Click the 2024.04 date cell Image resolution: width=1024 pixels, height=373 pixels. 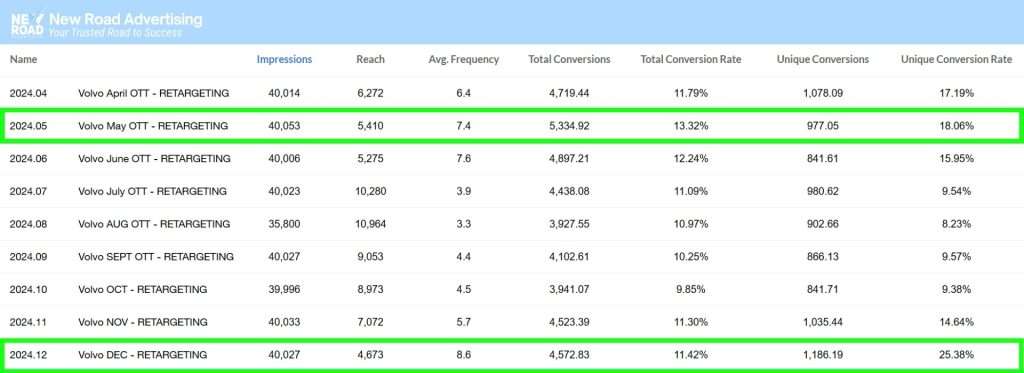click(x=28, y=93)
